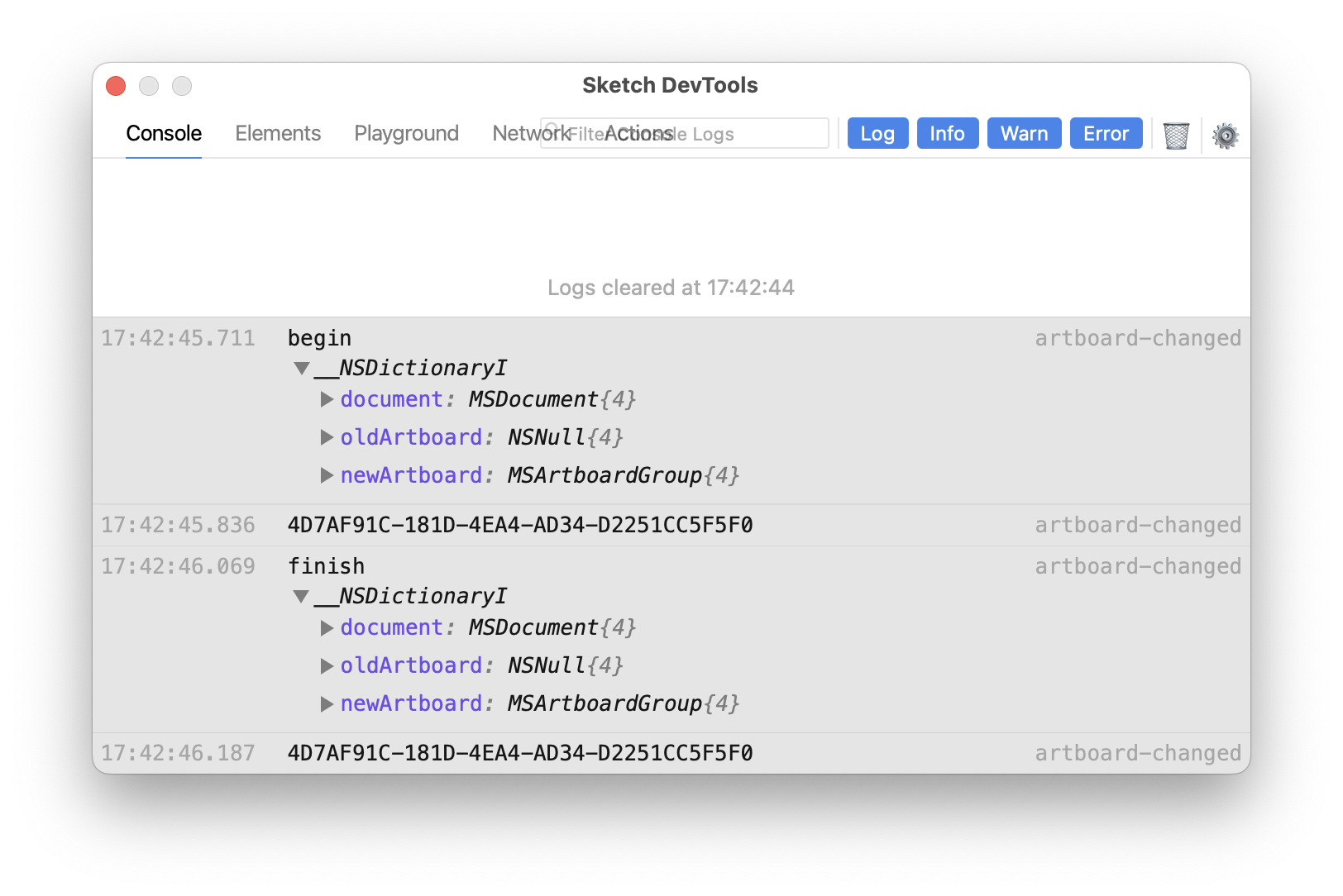Click the UUID logged at 17:42:45.836
The width and height of the screenshot is (1343, 896).
coord(520,525)
